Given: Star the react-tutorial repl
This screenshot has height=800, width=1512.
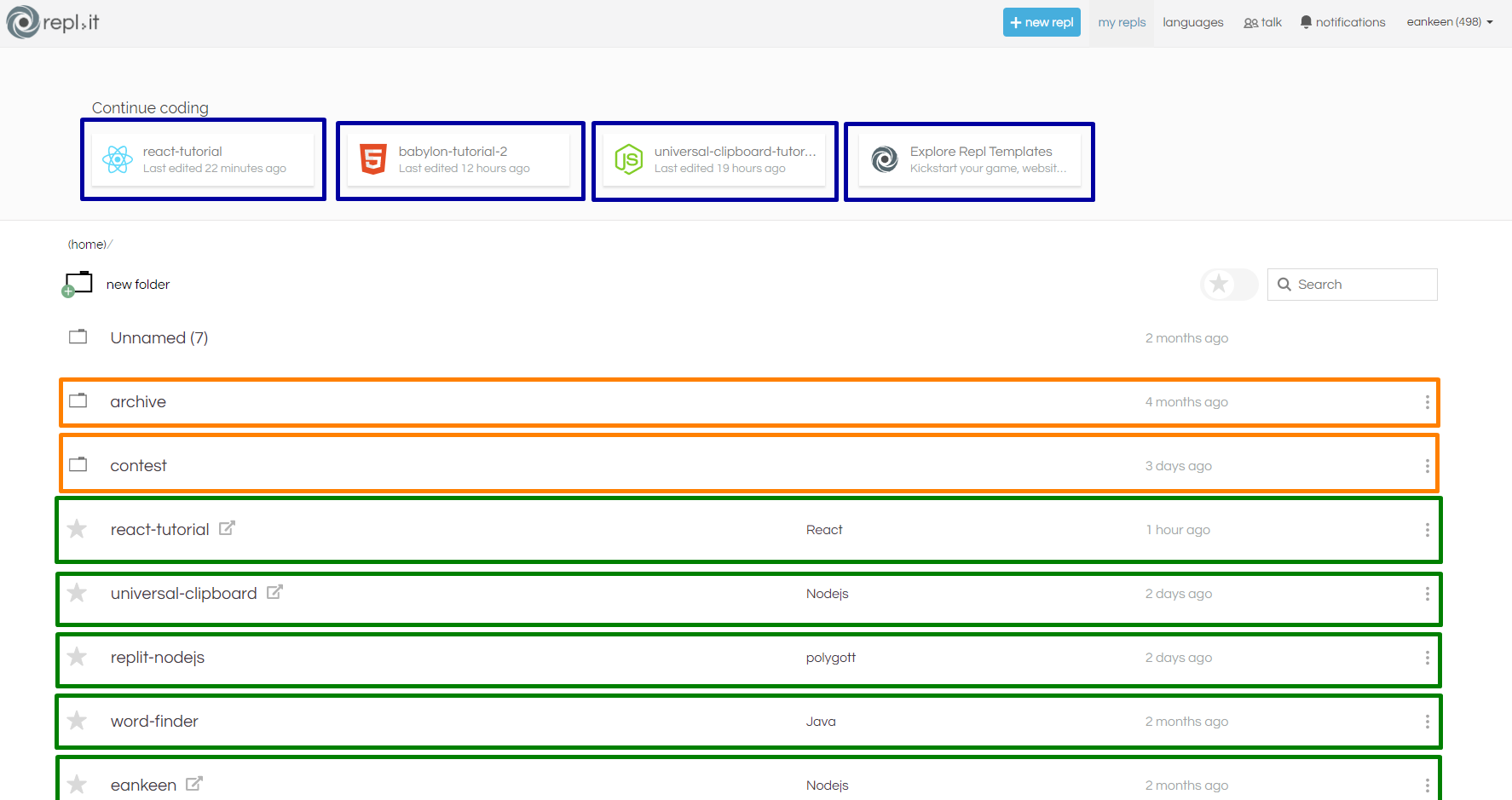Looking at the screenshot, I should tap(77, 529).
